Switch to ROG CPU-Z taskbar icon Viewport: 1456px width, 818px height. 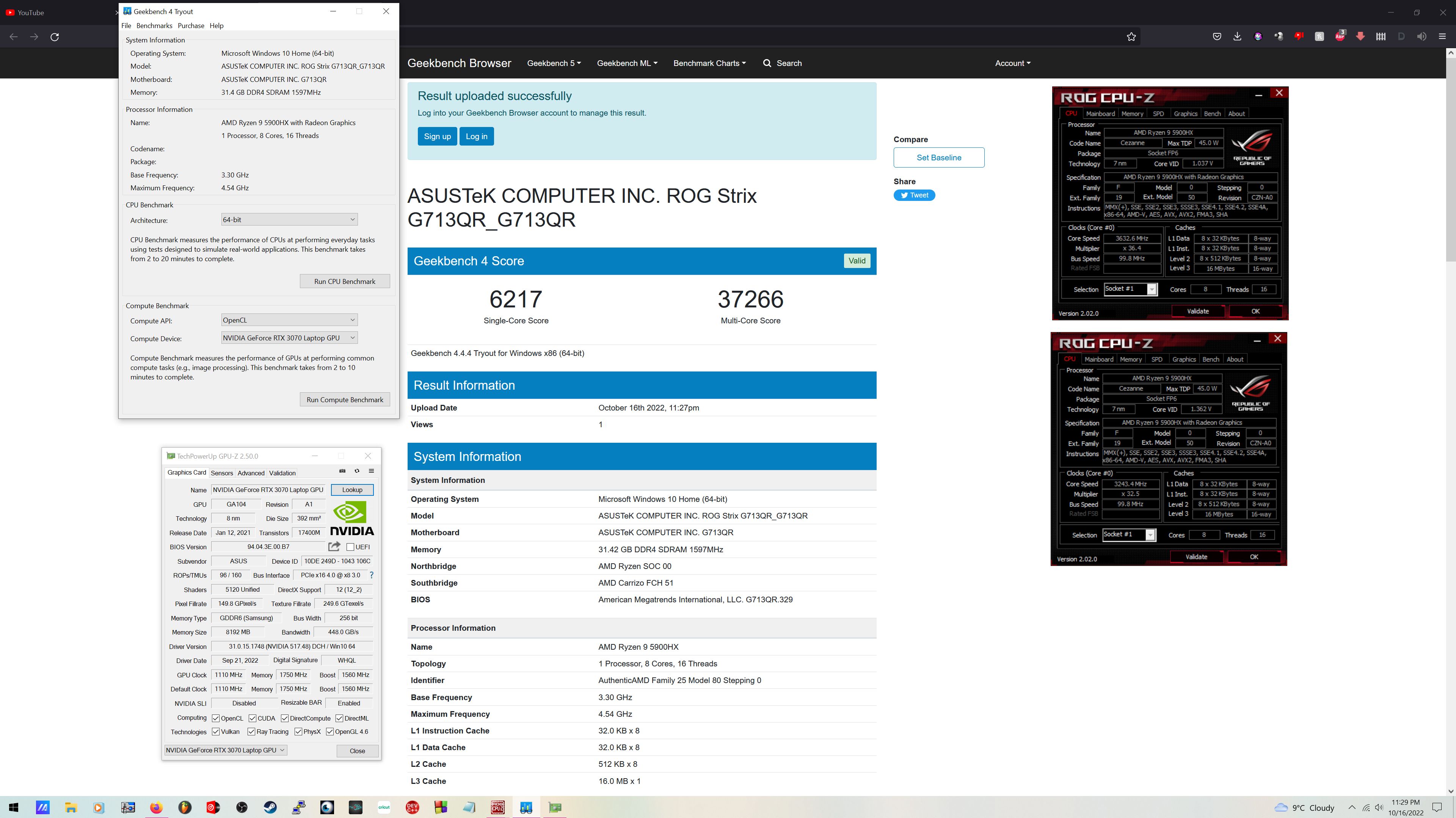(x=498, y=807)
